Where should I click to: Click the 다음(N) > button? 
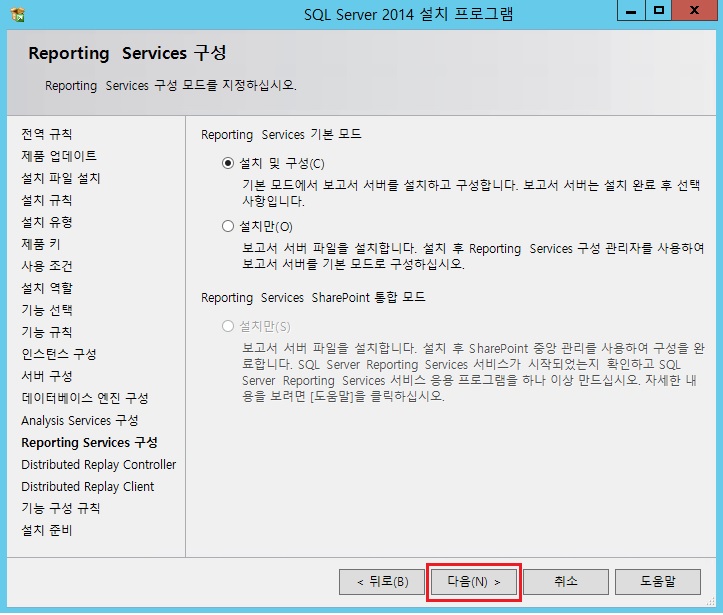click(x=474, y=582)
